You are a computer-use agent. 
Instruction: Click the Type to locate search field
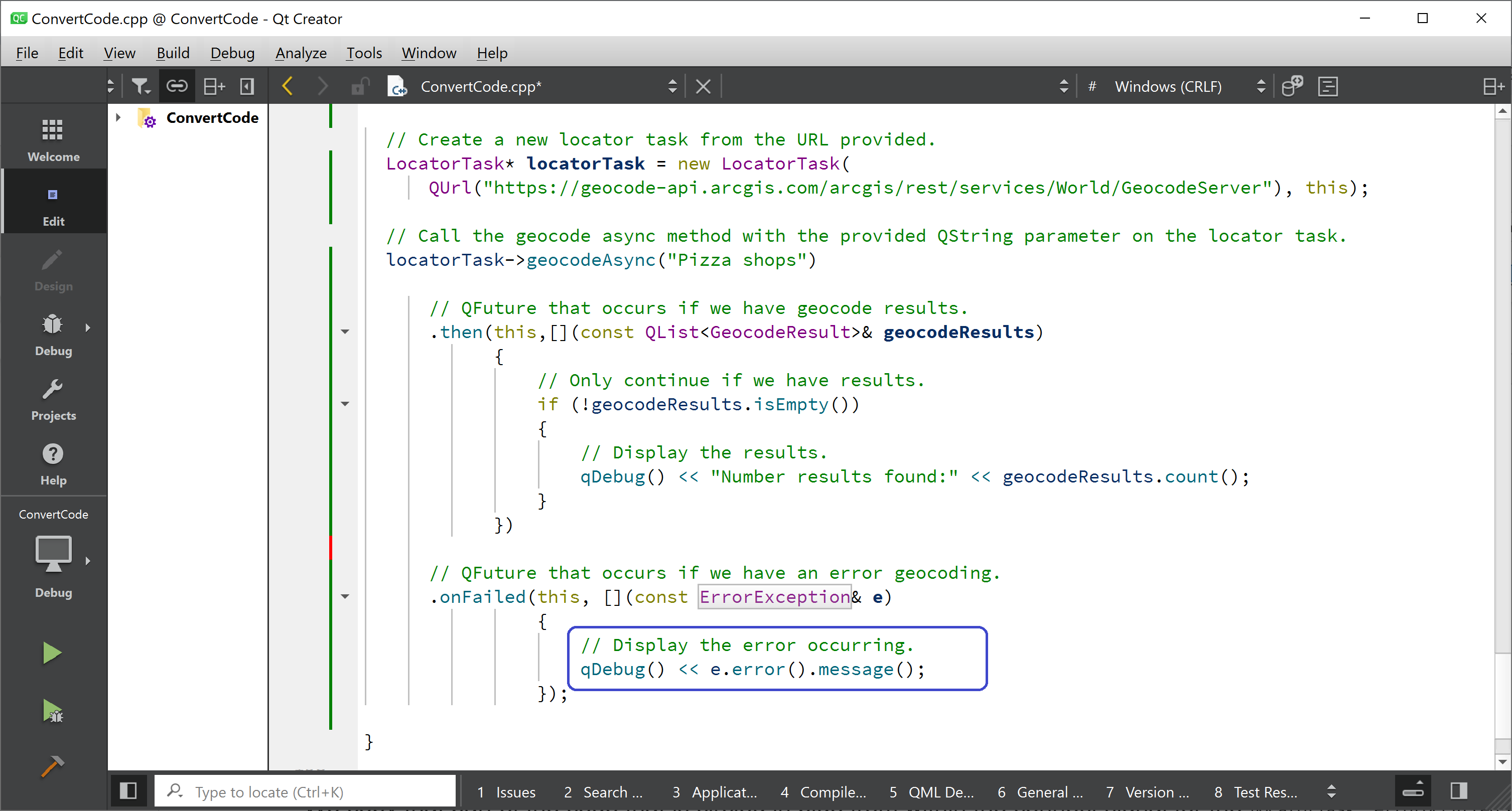[x=304, y=791]
